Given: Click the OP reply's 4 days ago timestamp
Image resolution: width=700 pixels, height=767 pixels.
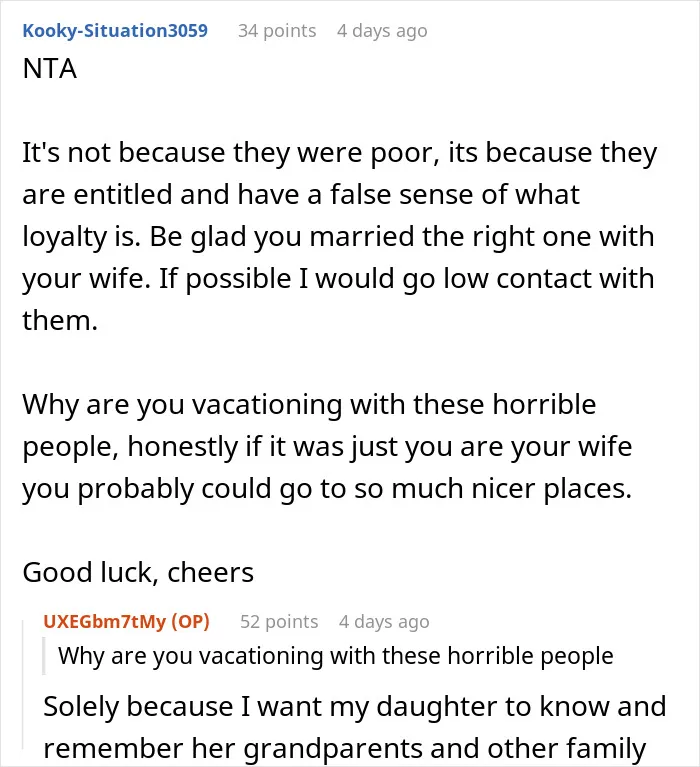Looking at the screenshot, I should [384, 621].
